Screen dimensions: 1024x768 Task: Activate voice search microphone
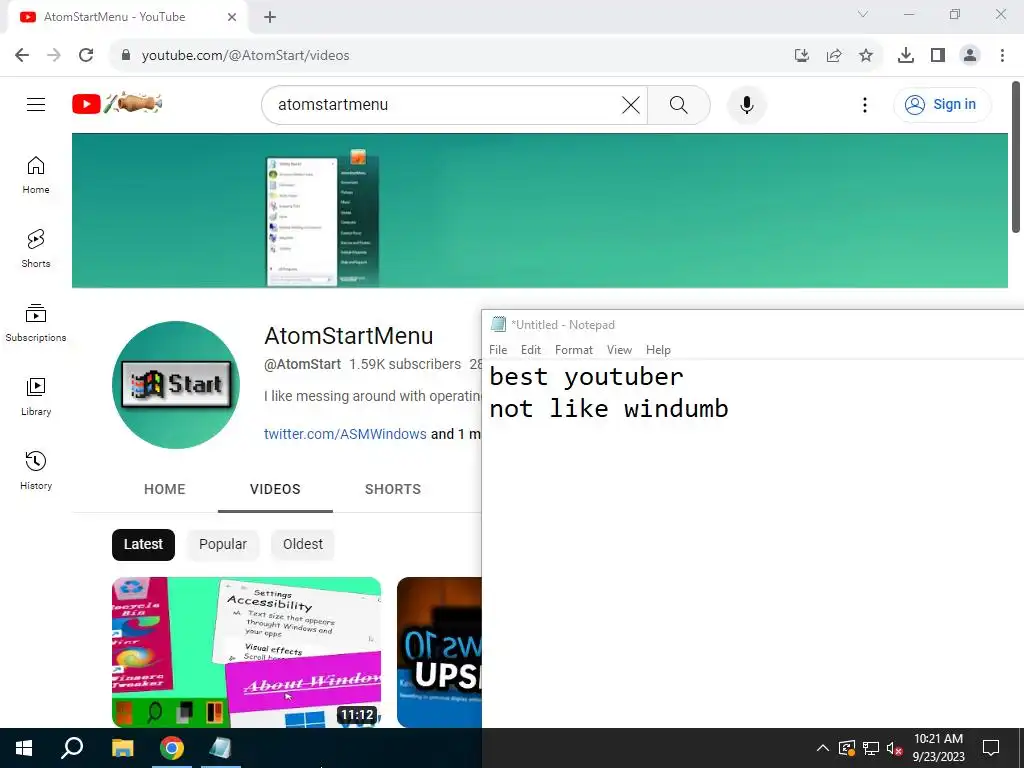[x=746, y=104]
